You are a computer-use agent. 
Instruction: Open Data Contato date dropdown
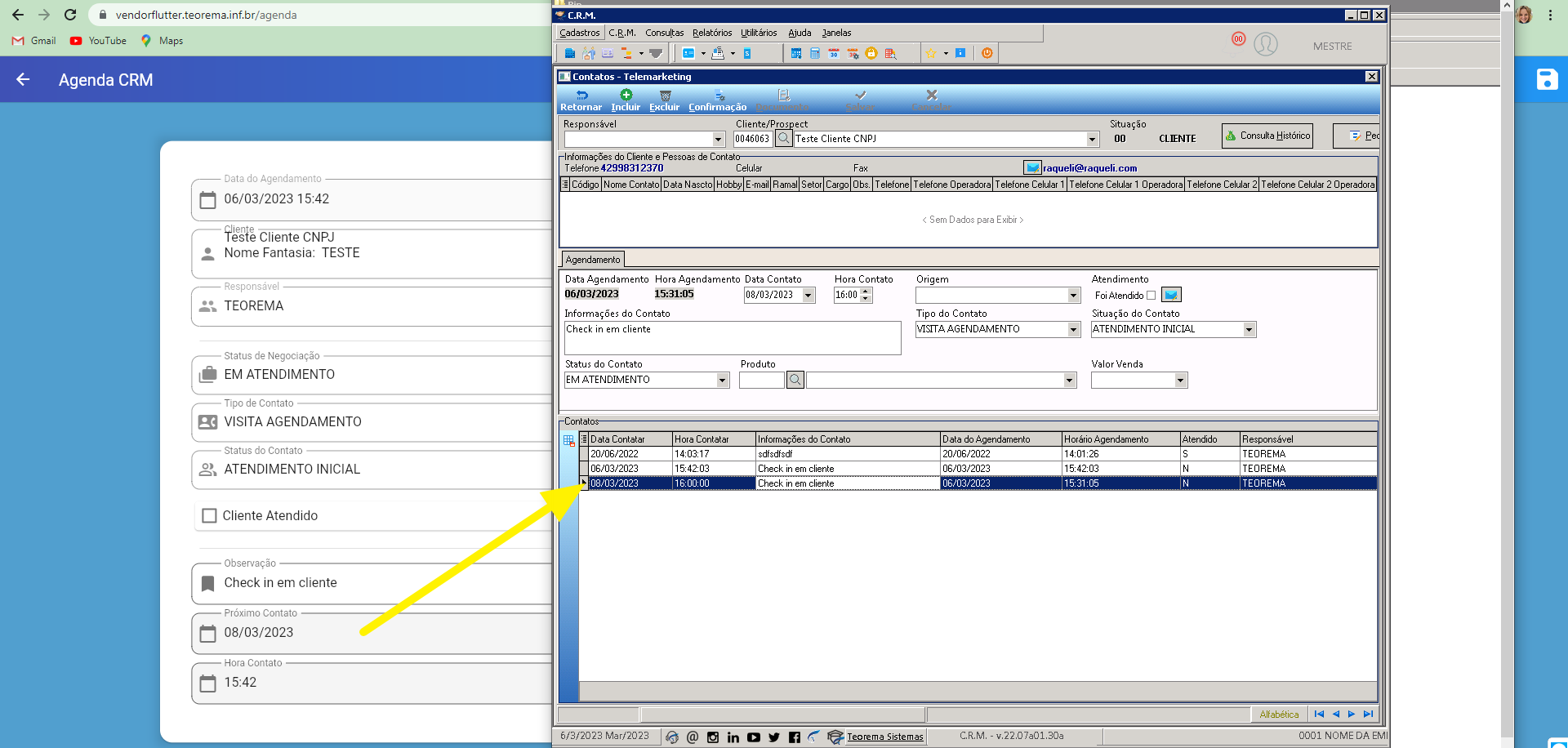coord(808,296)
